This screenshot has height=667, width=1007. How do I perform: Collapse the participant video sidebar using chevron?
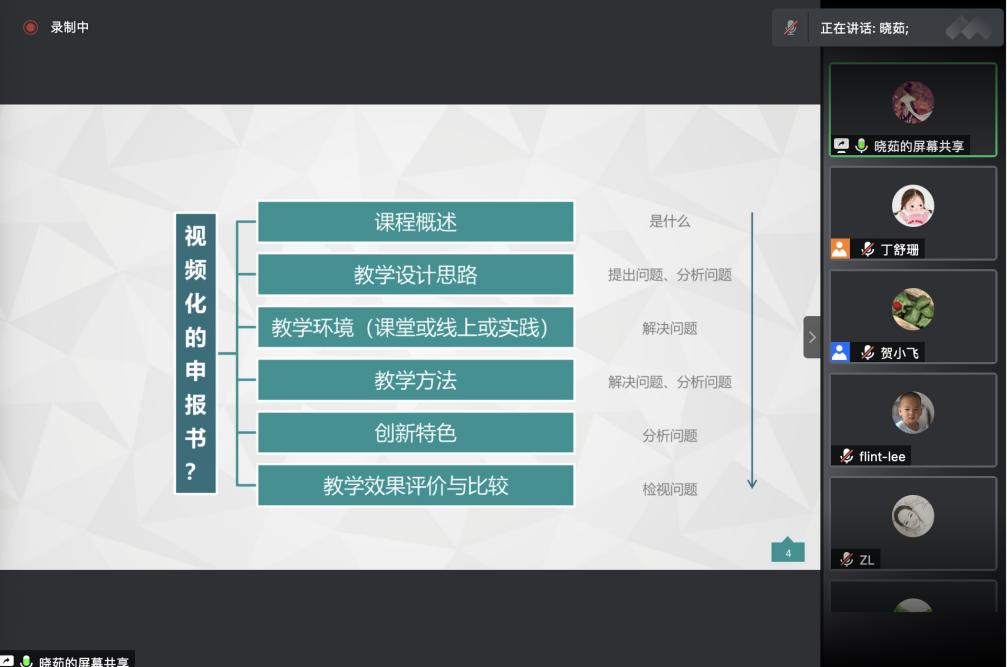(811, 337)
